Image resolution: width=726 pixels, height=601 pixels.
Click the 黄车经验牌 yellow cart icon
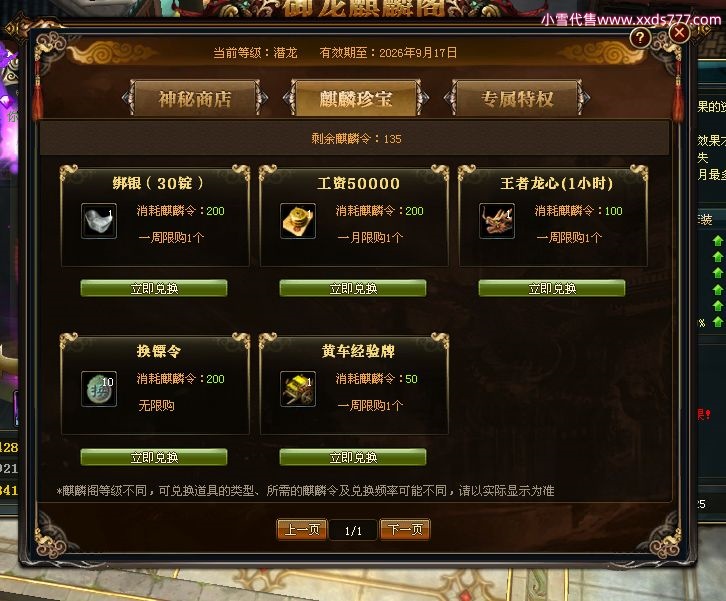(x=298, y=389)
